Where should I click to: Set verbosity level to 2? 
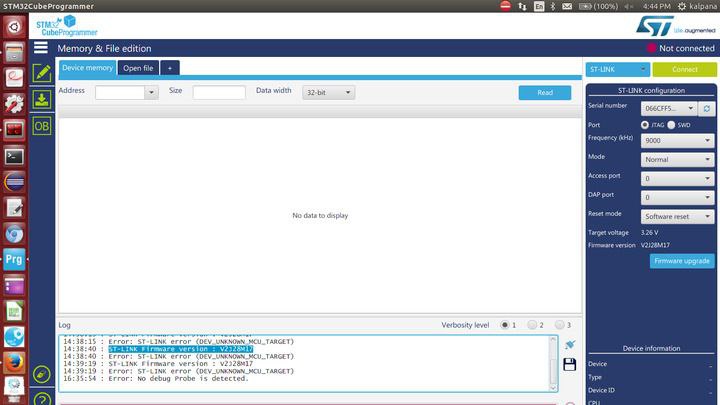(532, 325)
